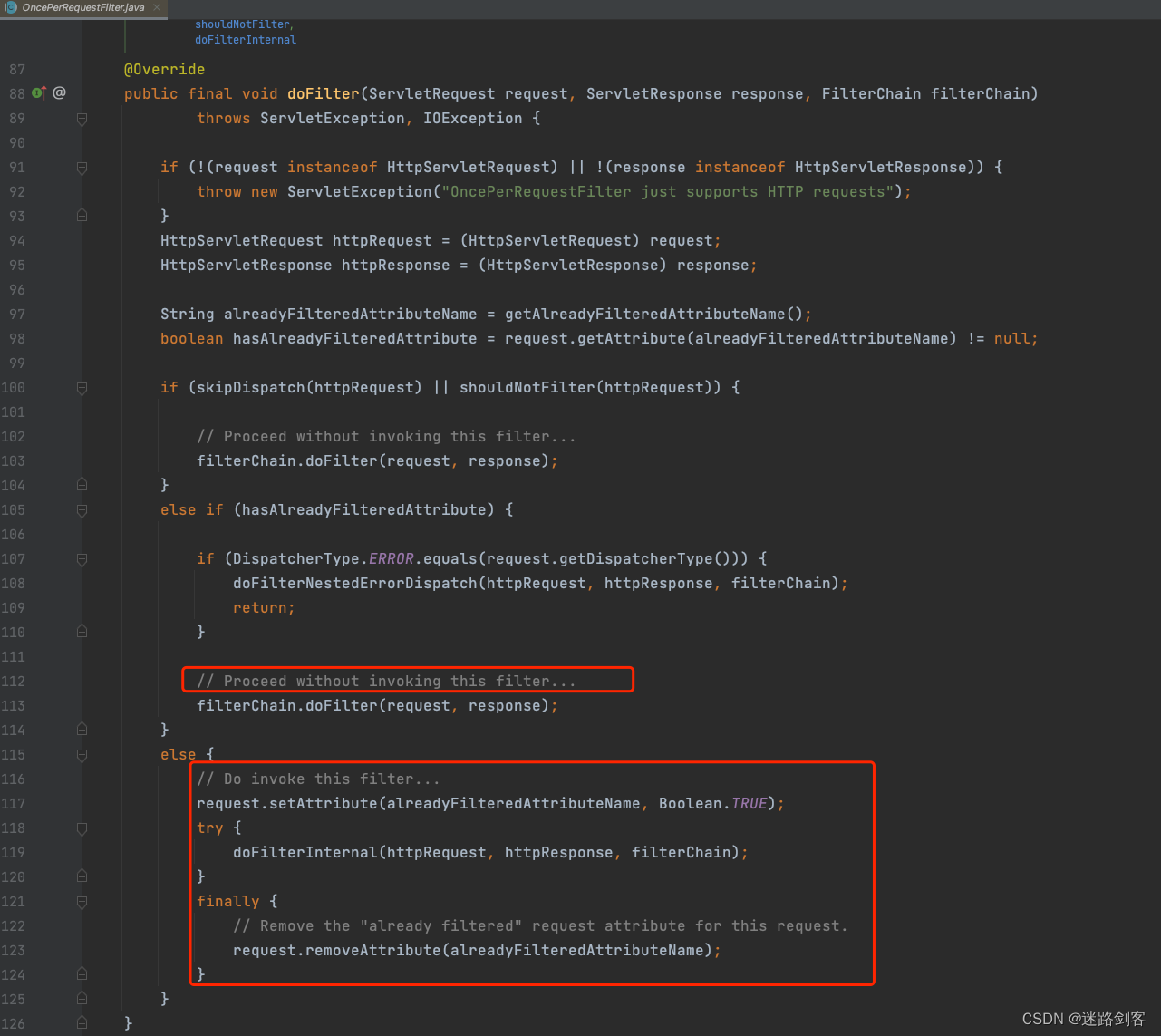Click the "OncePerRequestFilter just supports HTTP requests" string

(668, 191)
